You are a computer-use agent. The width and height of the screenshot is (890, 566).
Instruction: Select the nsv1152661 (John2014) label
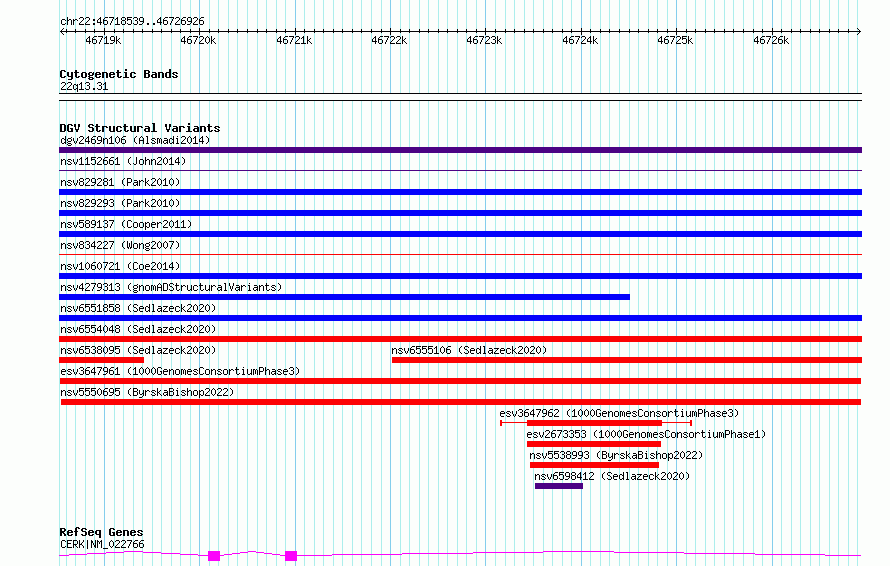(x=123, y=161)
